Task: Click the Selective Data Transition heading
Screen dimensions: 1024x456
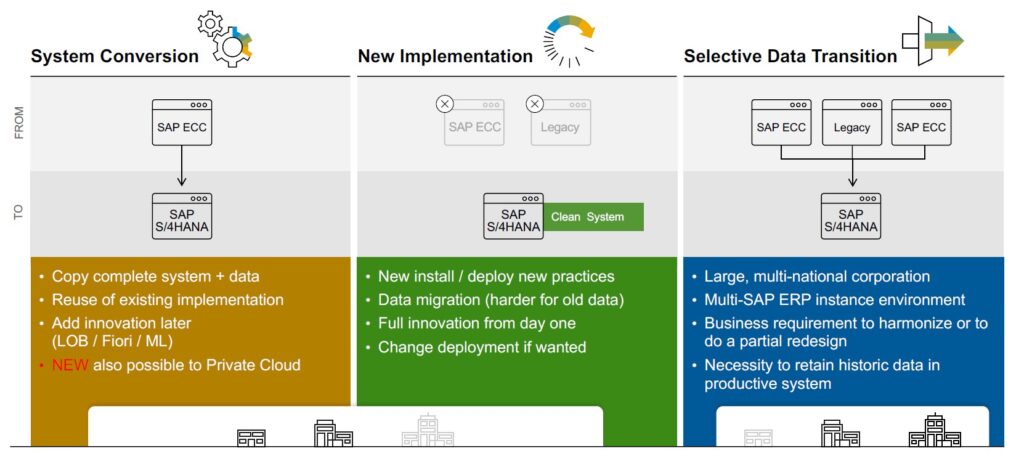Action: [790, 56]
